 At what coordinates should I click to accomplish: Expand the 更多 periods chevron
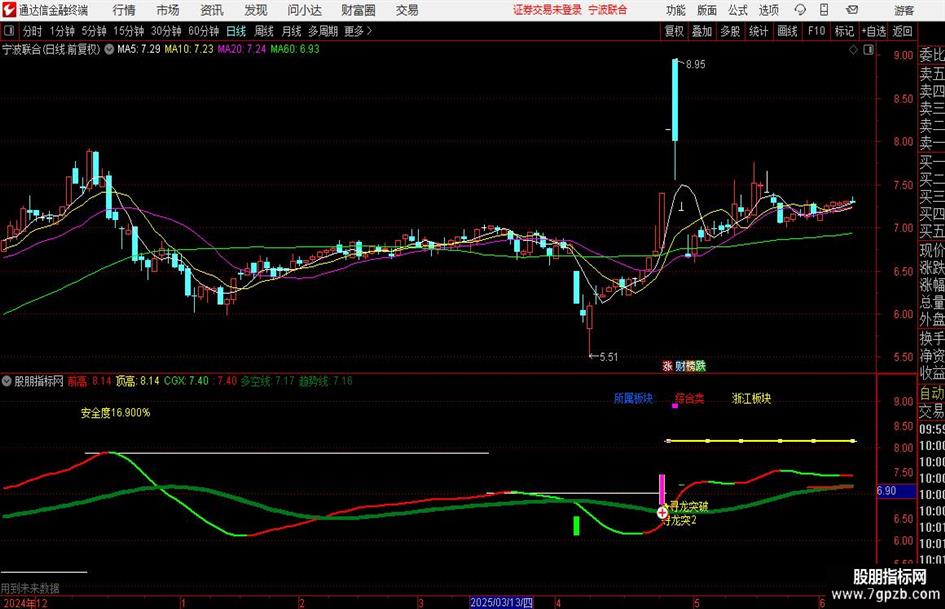(x=369, y=31)
